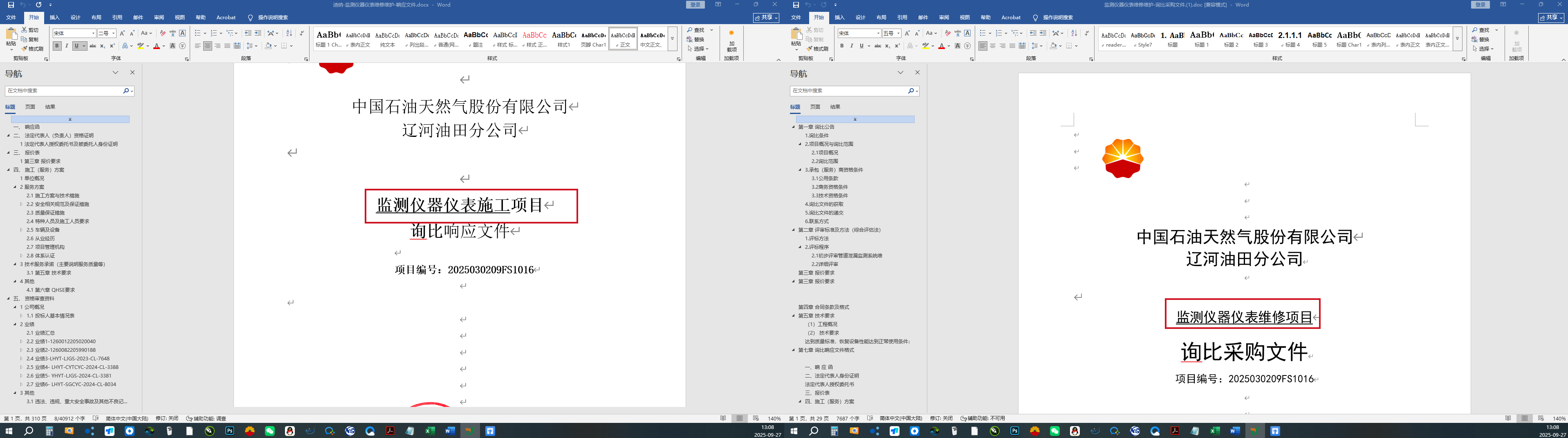Toggle right alignment in right Word window
Screen dimensions: 1568x438
coord(1003,46)
